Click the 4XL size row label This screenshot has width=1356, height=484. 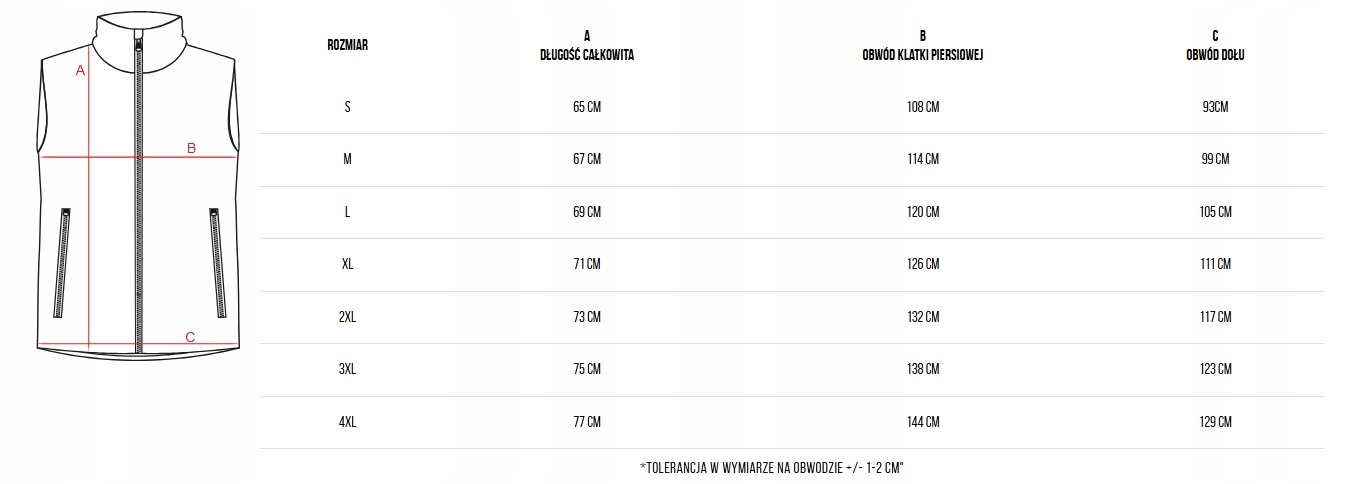(x=347, y=422)
